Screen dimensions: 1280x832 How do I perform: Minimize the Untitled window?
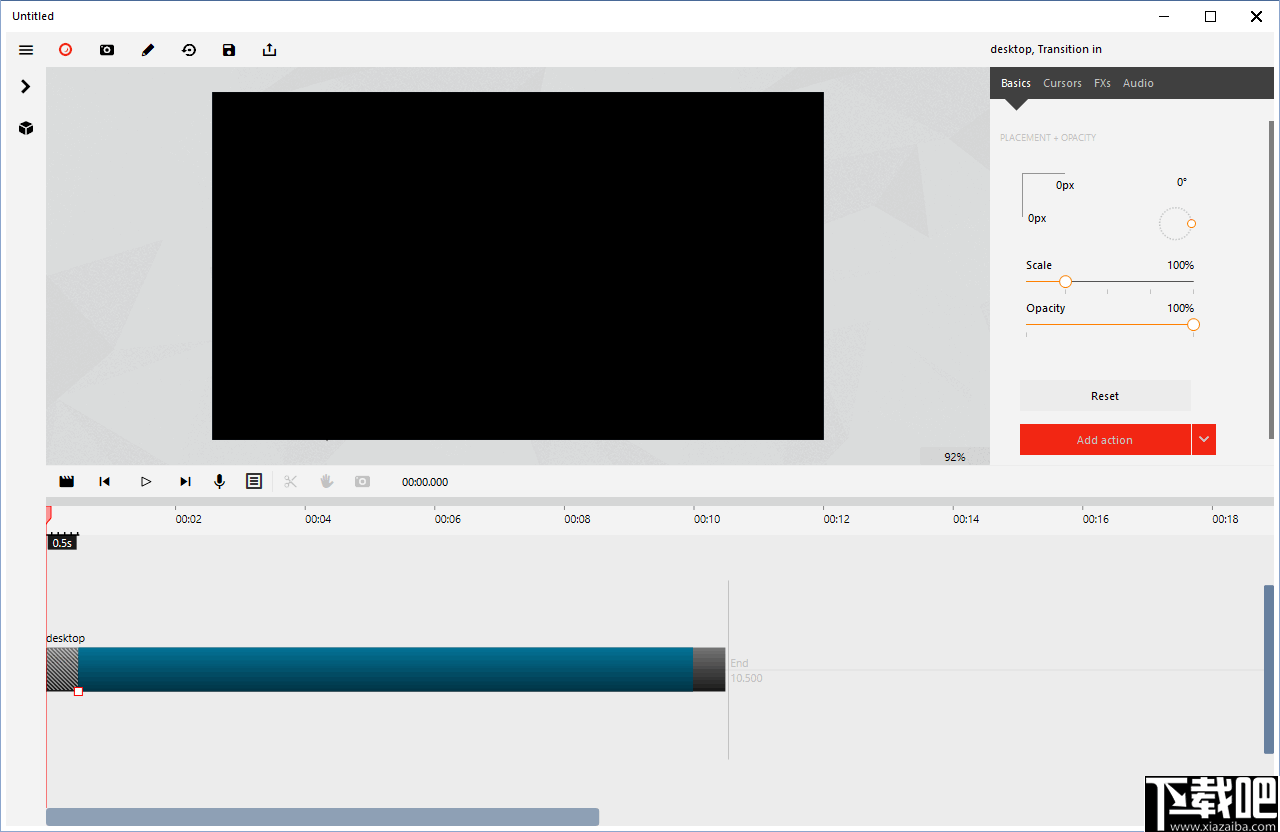tap(1165, 16)
